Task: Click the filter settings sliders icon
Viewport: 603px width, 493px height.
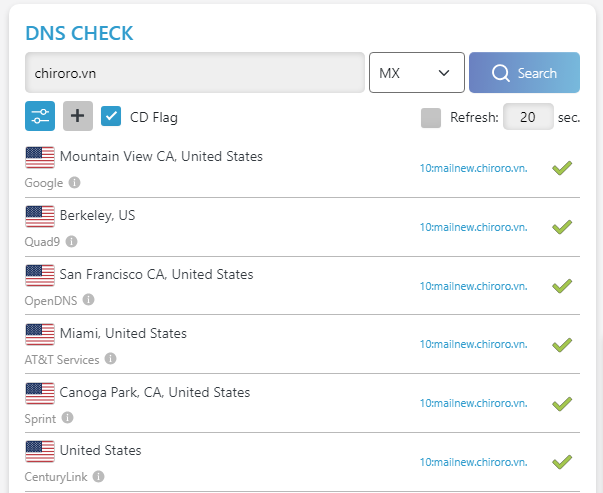Action: point(40,116)
